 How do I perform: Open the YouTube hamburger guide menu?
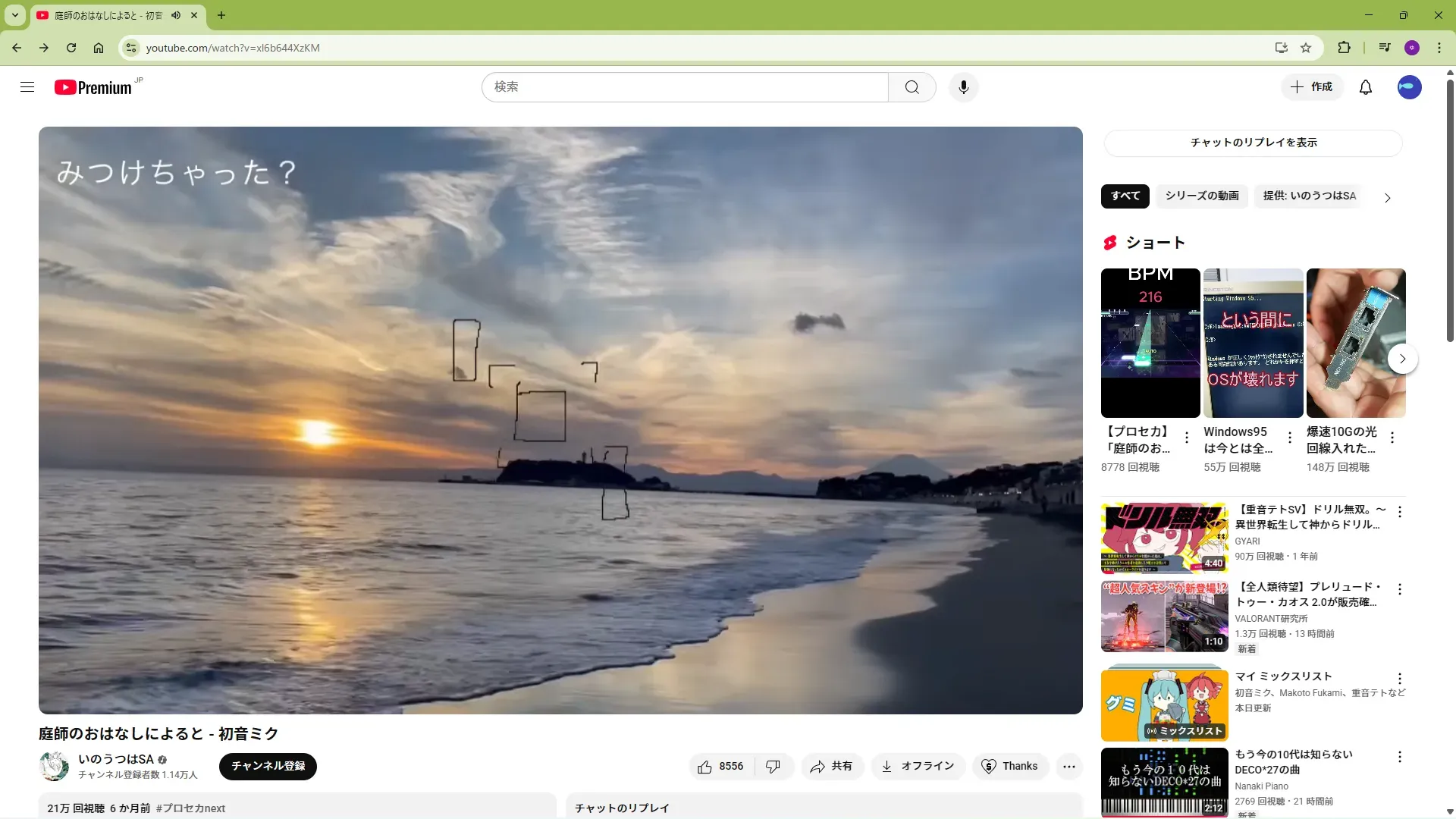[27, 87]
